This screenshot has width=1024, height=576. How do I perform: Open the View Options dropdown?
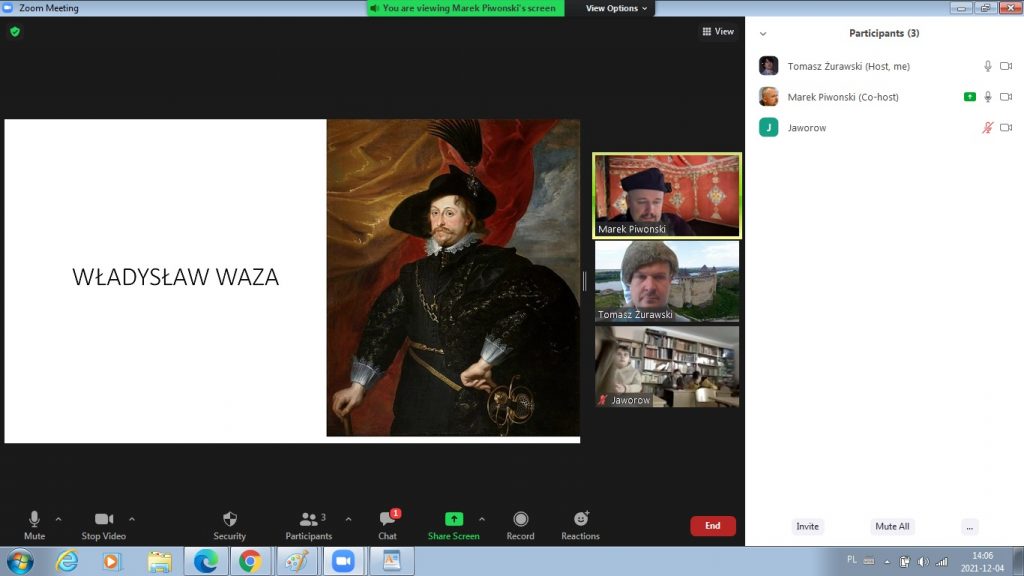616,8
